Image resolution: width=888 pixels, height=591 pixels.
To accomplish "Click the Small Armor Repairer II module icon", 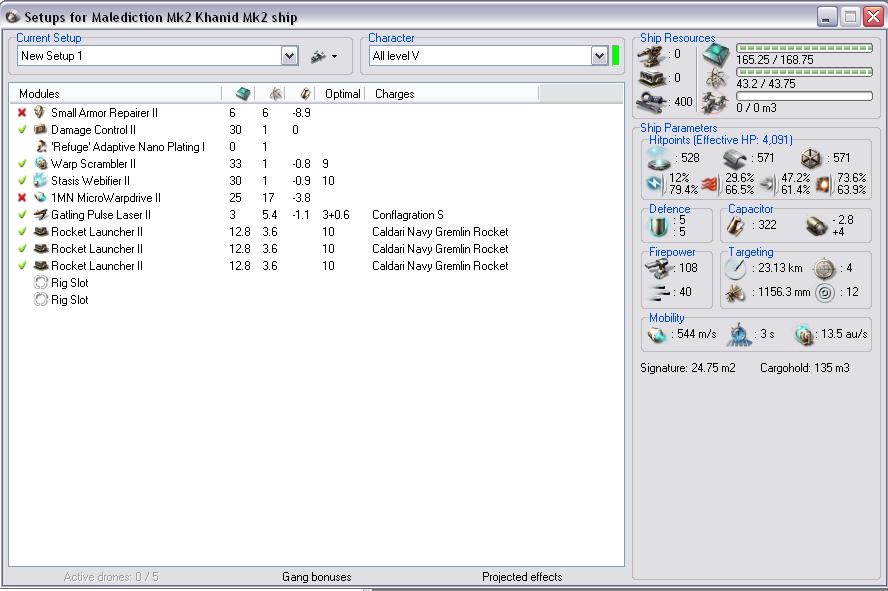I will click(40, 113).
